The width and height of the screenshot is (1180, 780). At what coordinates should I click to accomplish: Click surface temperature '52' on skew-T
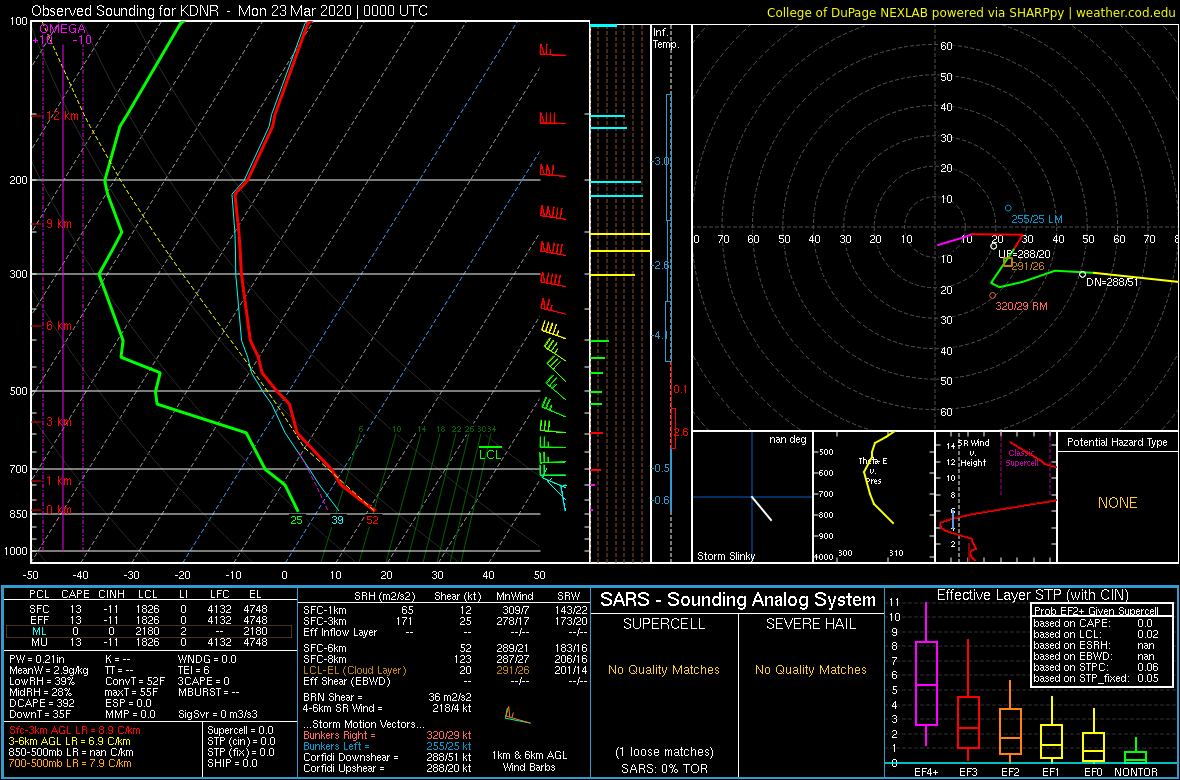coord(373,520)
